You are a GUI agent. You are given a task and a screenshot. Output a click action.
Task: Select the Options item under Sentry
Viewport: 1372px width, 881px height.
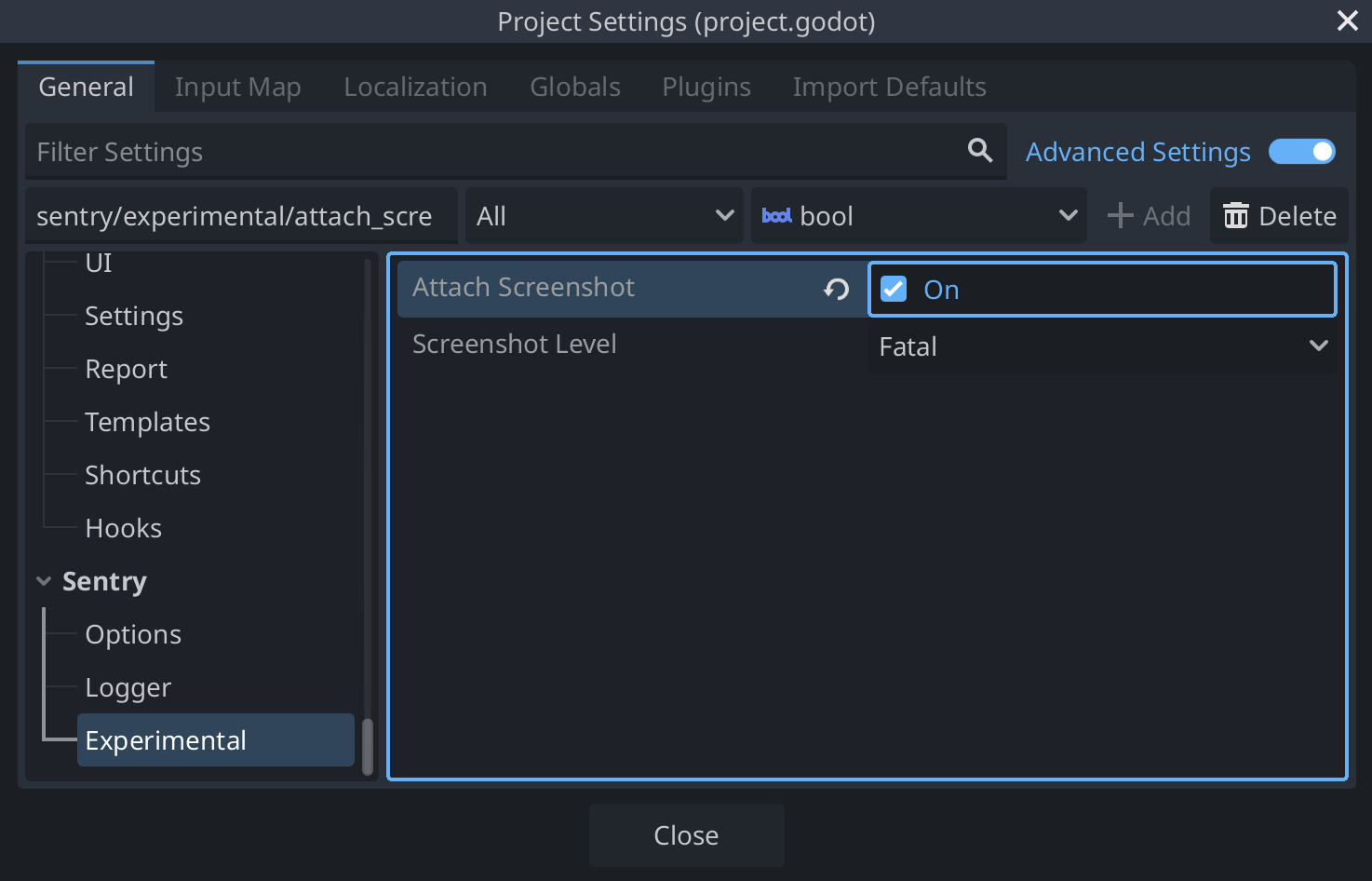(x=133, y=634)
